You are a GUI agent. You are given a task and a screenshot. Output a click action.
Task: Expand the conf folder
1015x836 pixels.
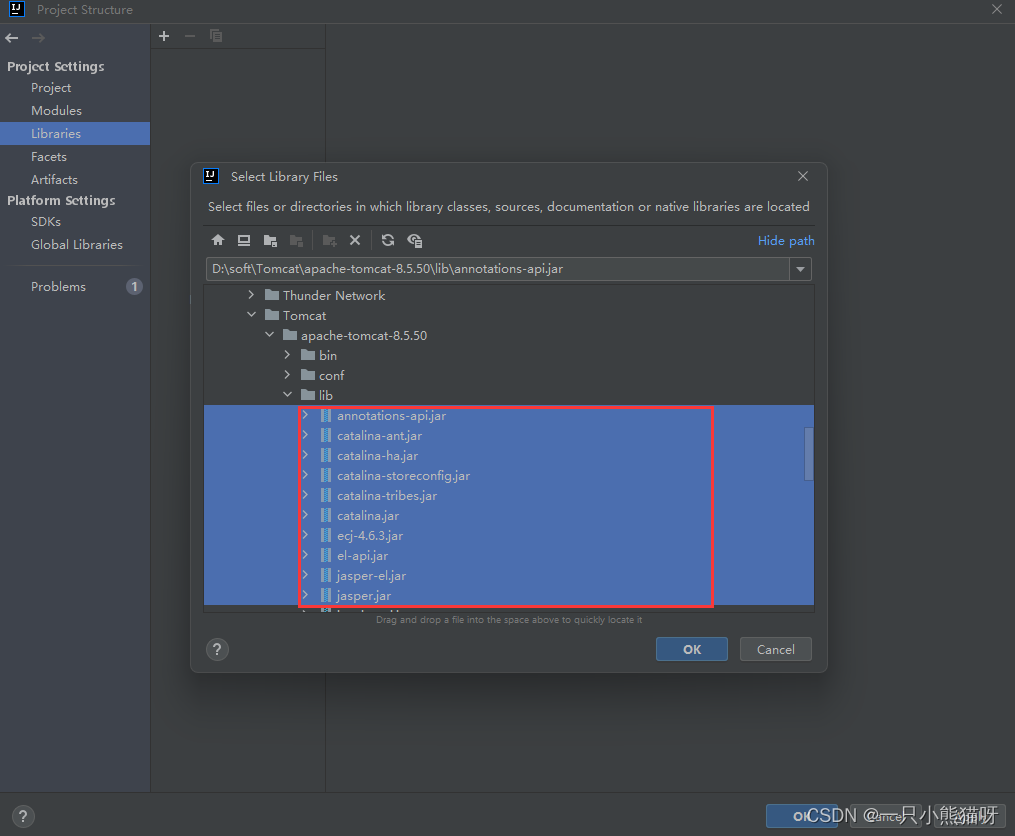pos(287,375)
